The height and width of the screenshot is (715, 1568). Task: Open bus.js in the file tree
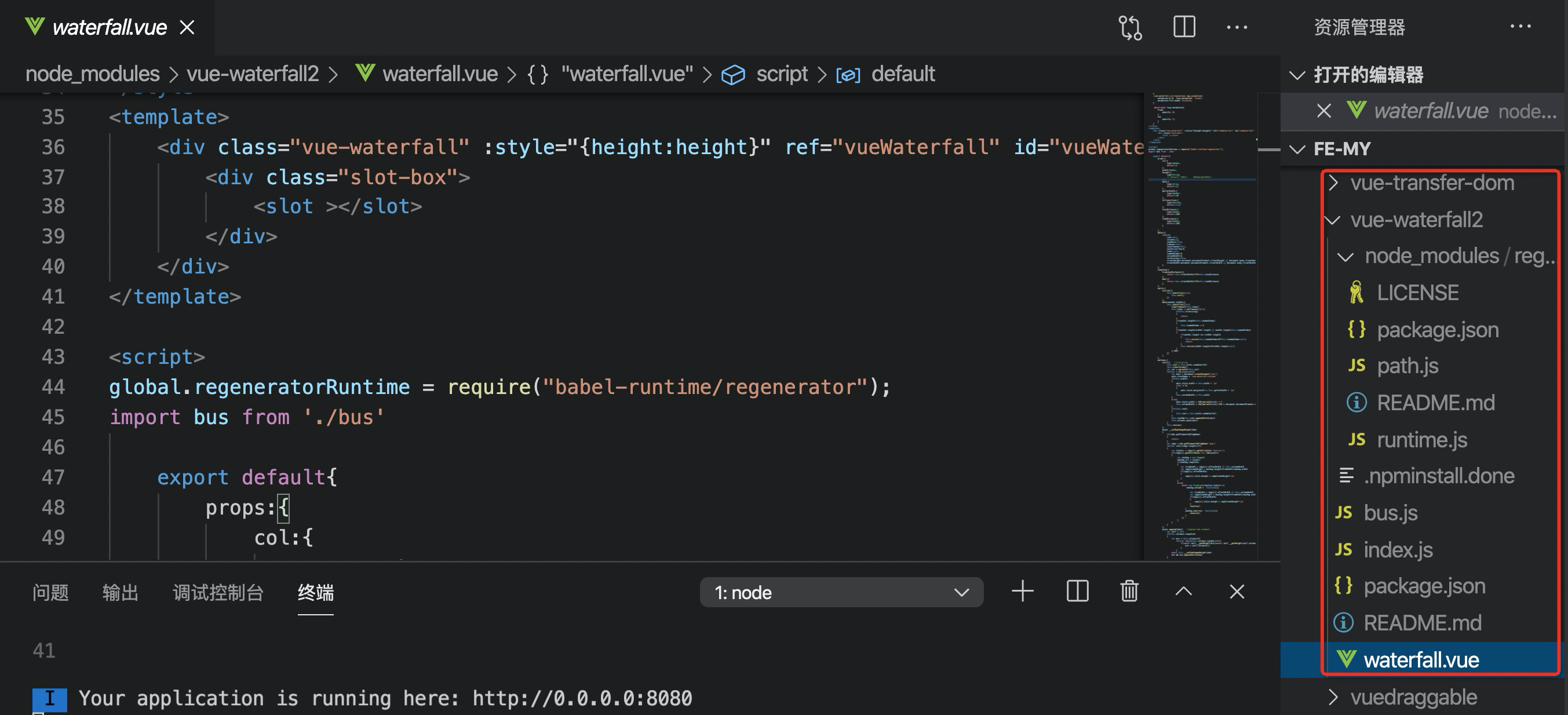[x=1390, y=513]
